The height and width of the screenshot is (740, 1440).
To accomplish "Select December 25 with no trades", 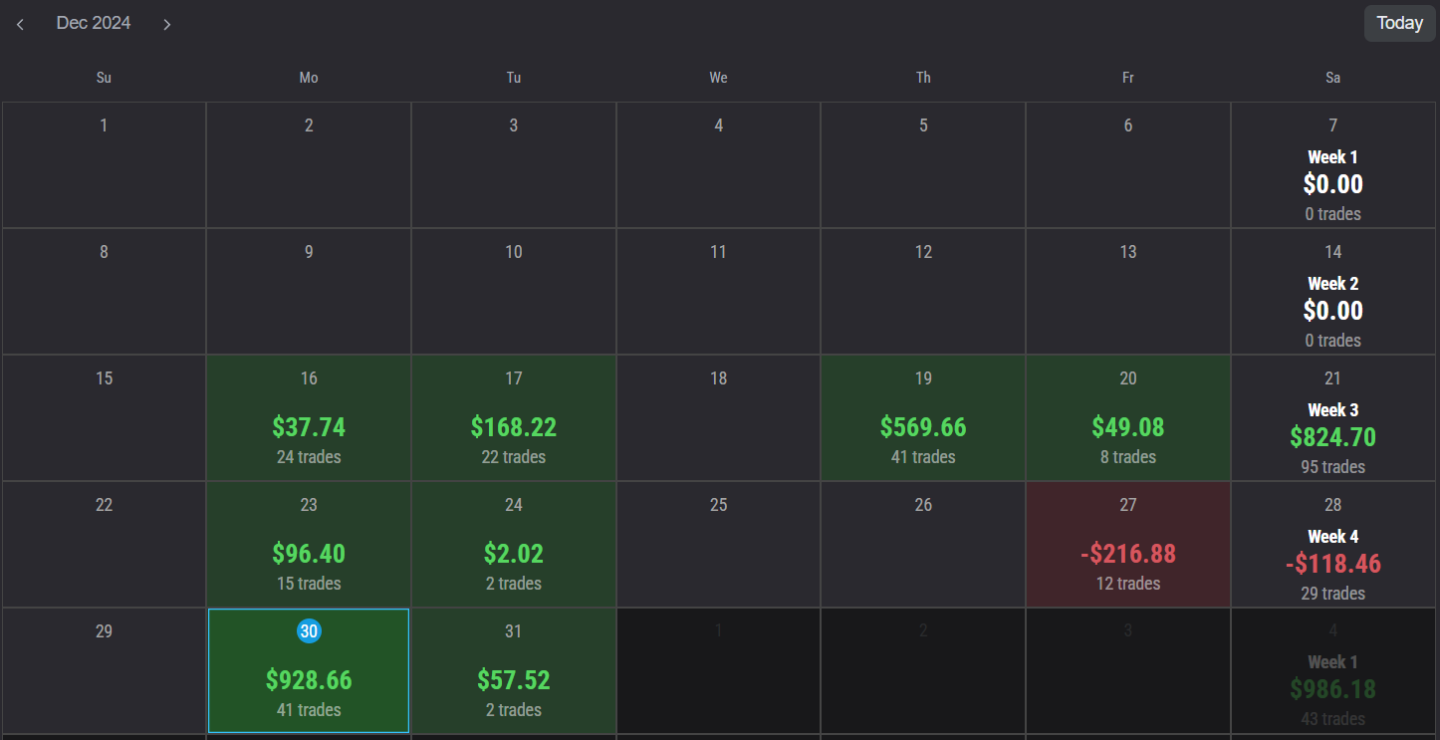I will coord(718,544).
